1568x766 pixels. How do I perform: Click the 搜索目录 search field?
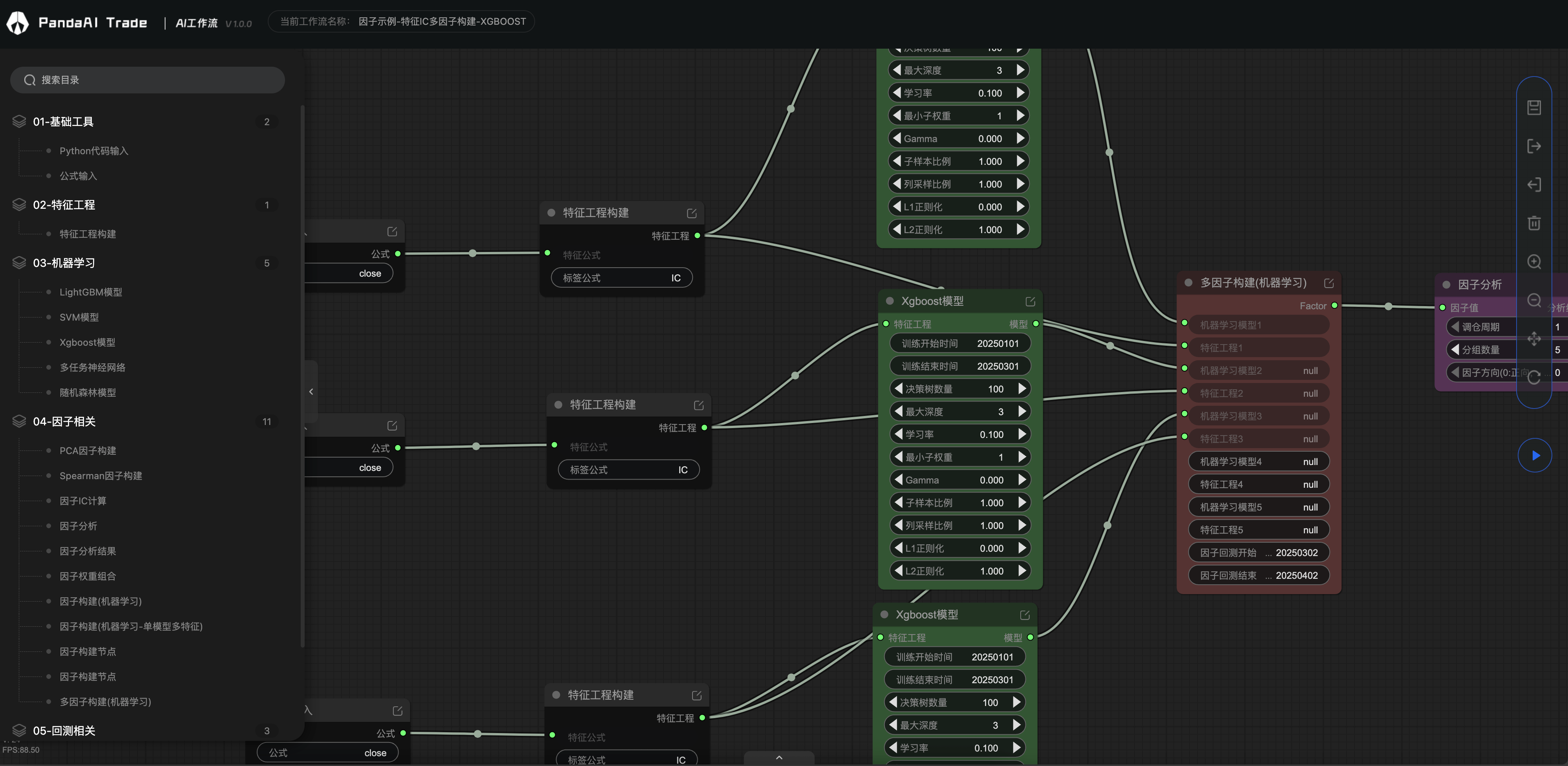pyautogui.click(x=147, y=80)
